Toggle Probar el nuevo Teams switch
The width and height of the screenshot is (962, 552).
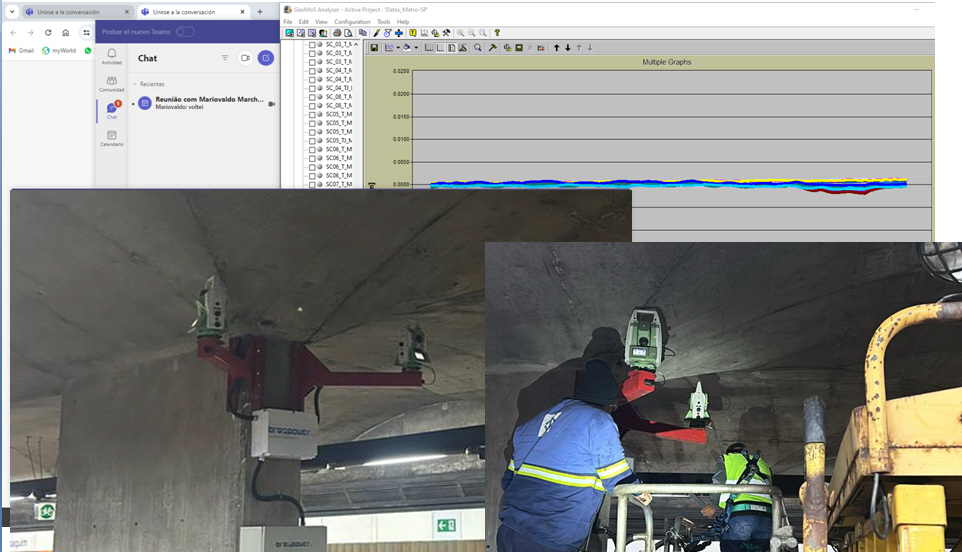185,31
